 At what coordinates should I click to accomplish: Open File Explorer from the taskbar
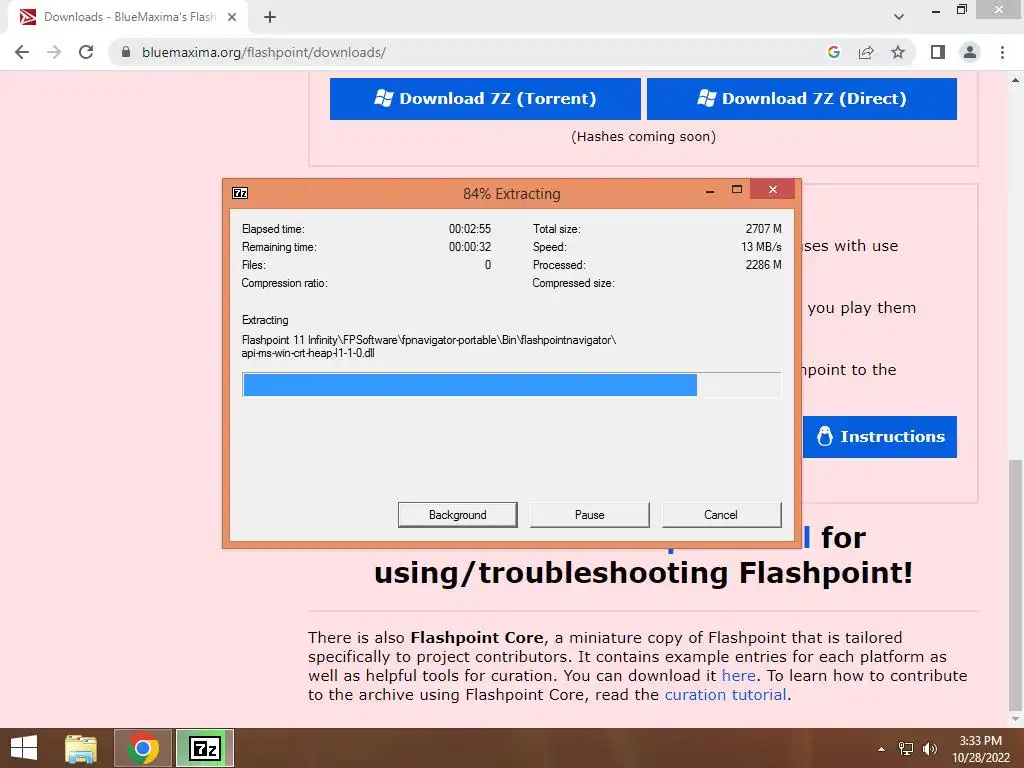[81, 748]
